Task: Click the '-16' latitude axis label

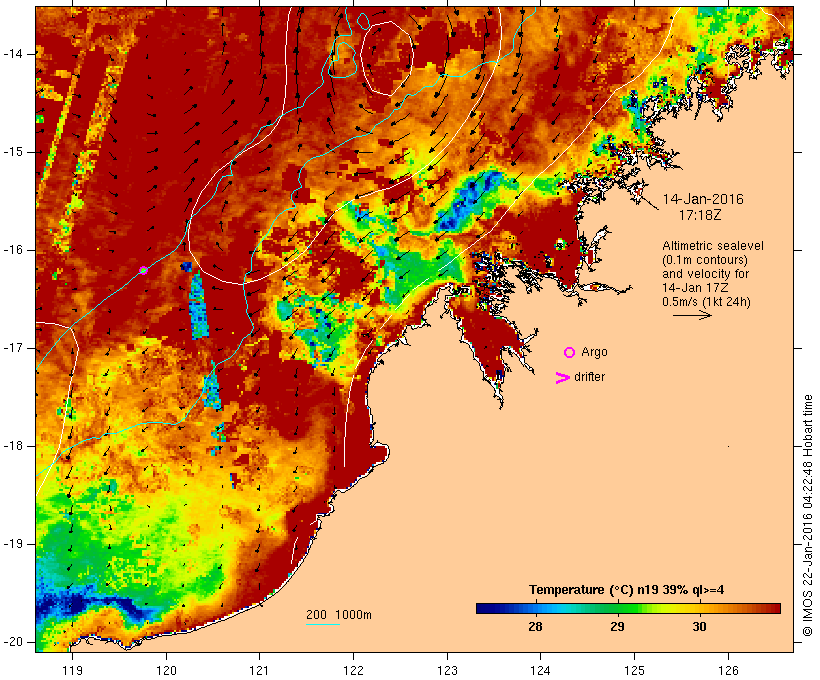Action: pos(13,250)
